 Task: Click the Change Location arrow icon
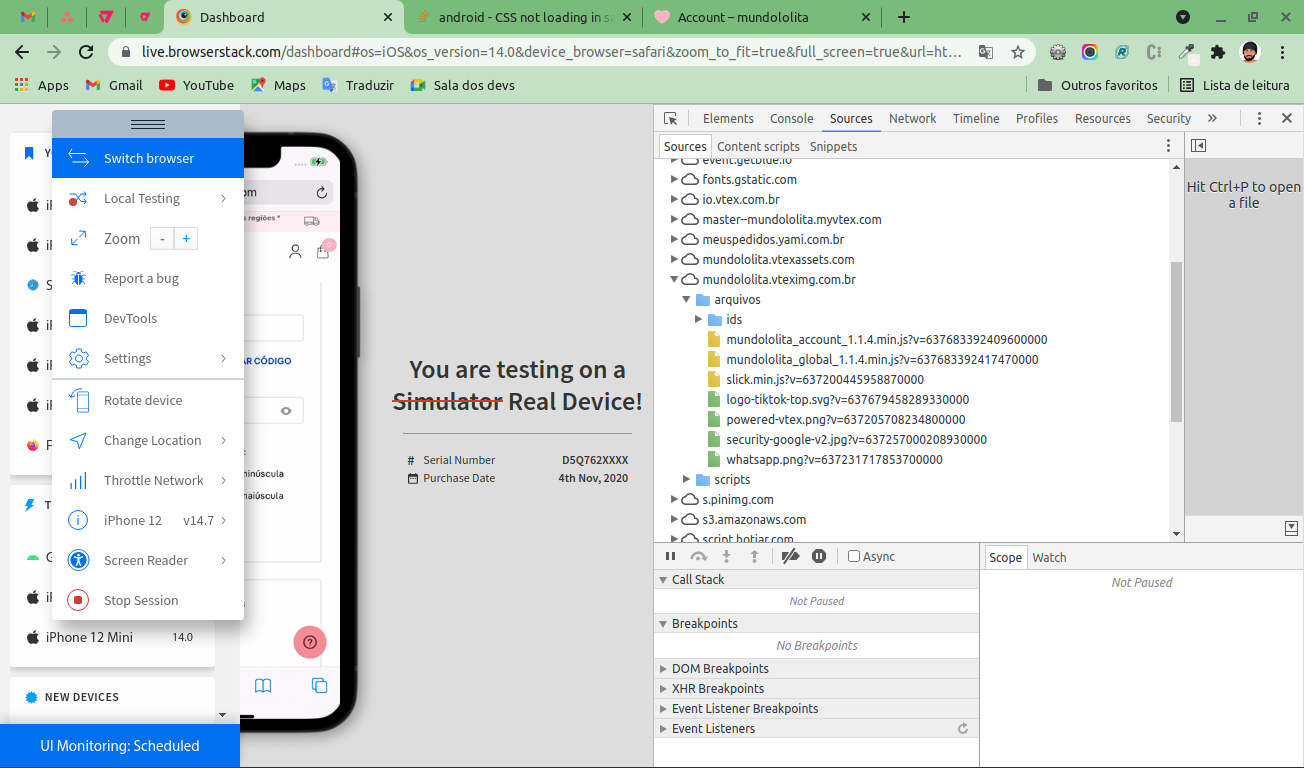point(78,440)
